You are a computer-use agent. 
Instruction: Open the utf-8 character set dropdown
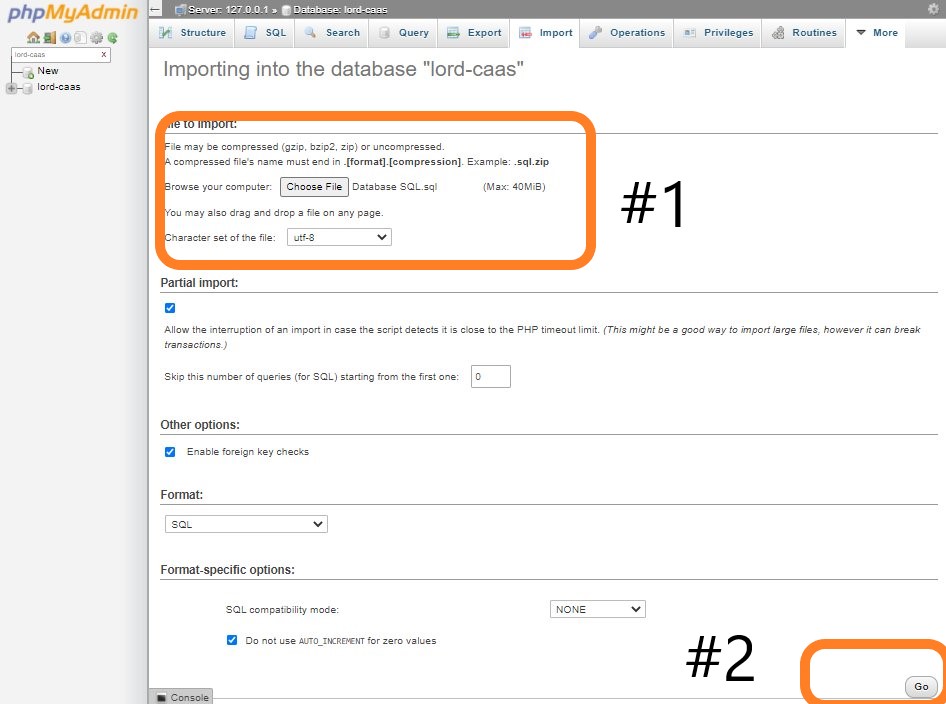click(x=338, y=237)
